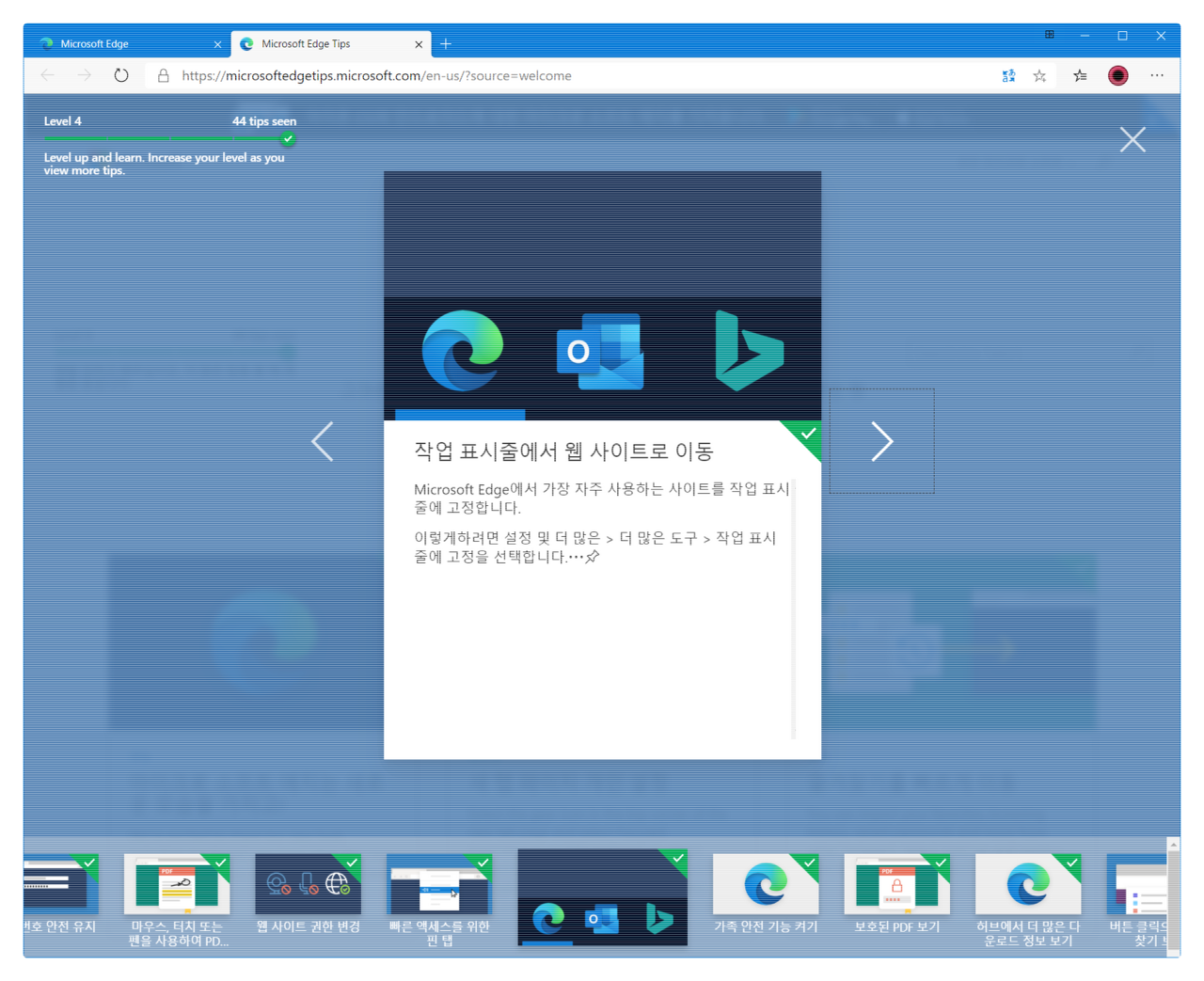Click the Bing logo in the tip image
Image resolution: width=1204 pixels, height=981 pixels.
(749, 351)
